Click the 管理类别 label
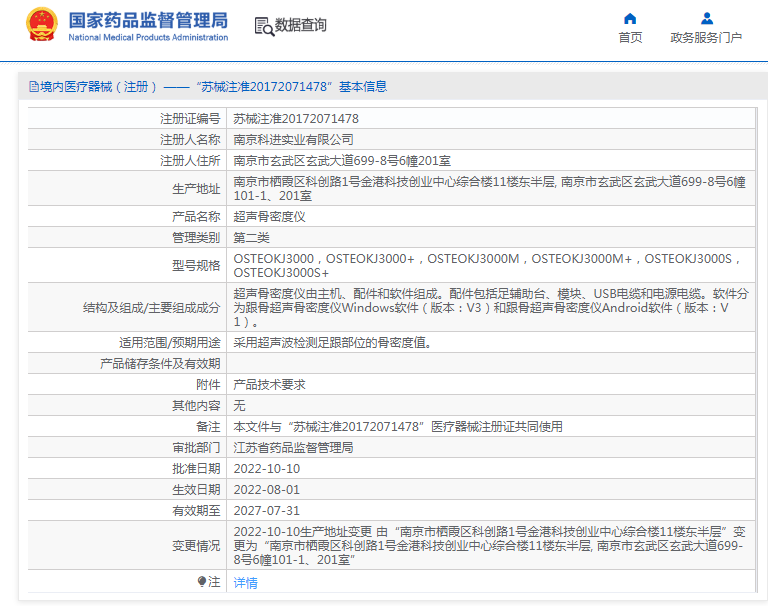This screenshot has width=768, height=606. tap(196, 238)
